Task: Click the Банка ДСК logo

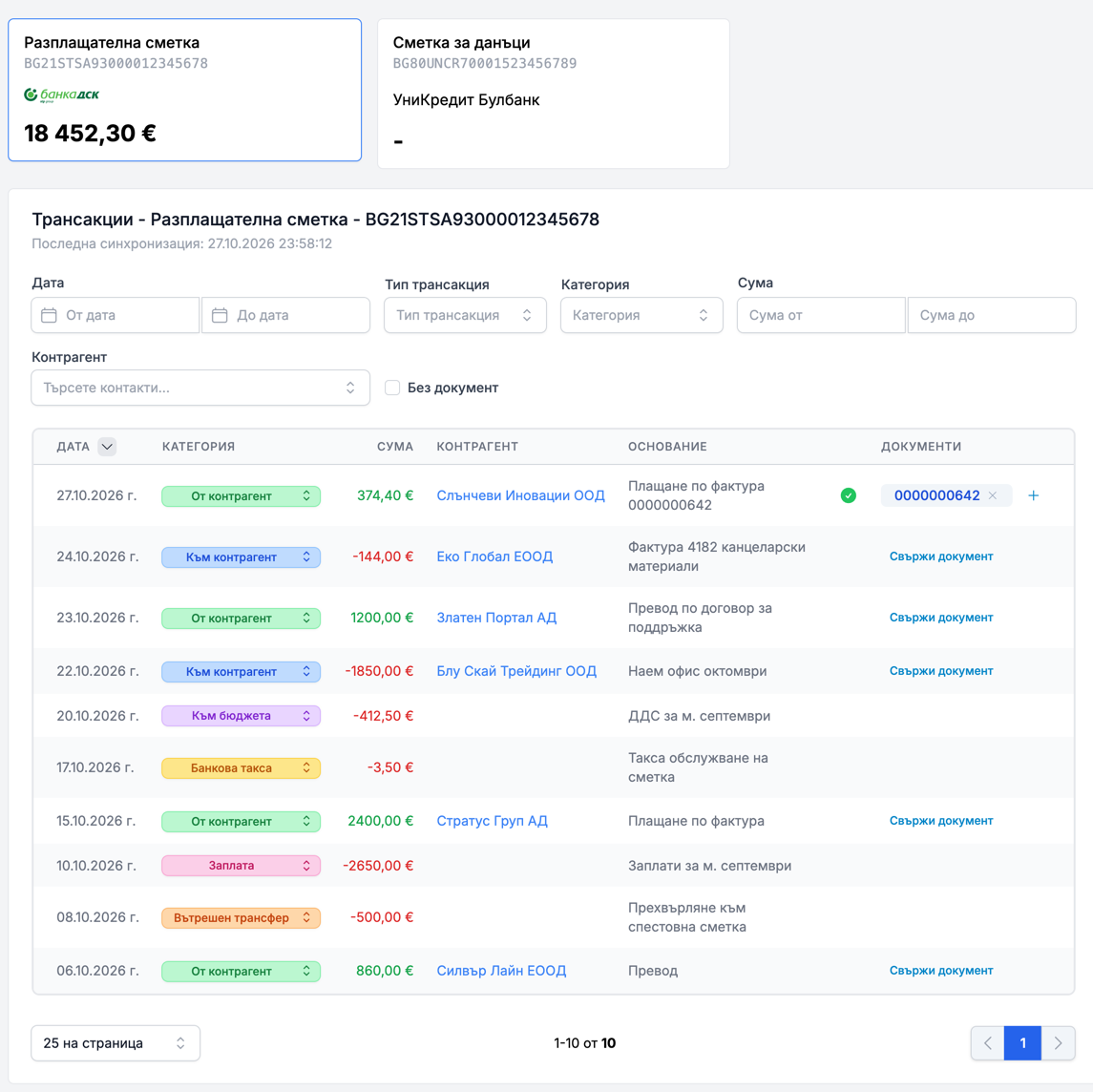Action: (x=62, y=94)
